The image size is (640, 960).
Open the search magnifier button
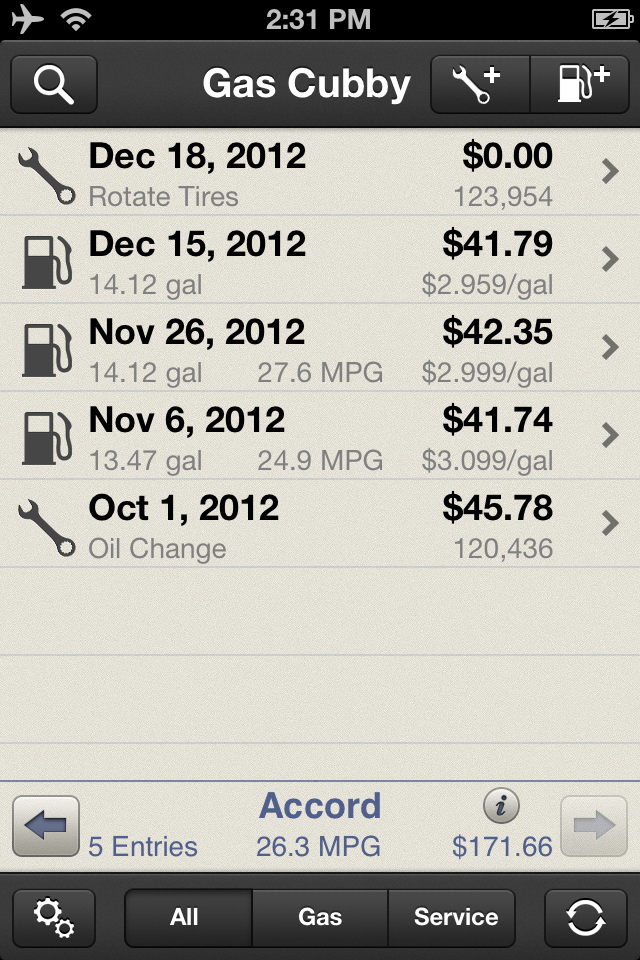tap(54, 84)
